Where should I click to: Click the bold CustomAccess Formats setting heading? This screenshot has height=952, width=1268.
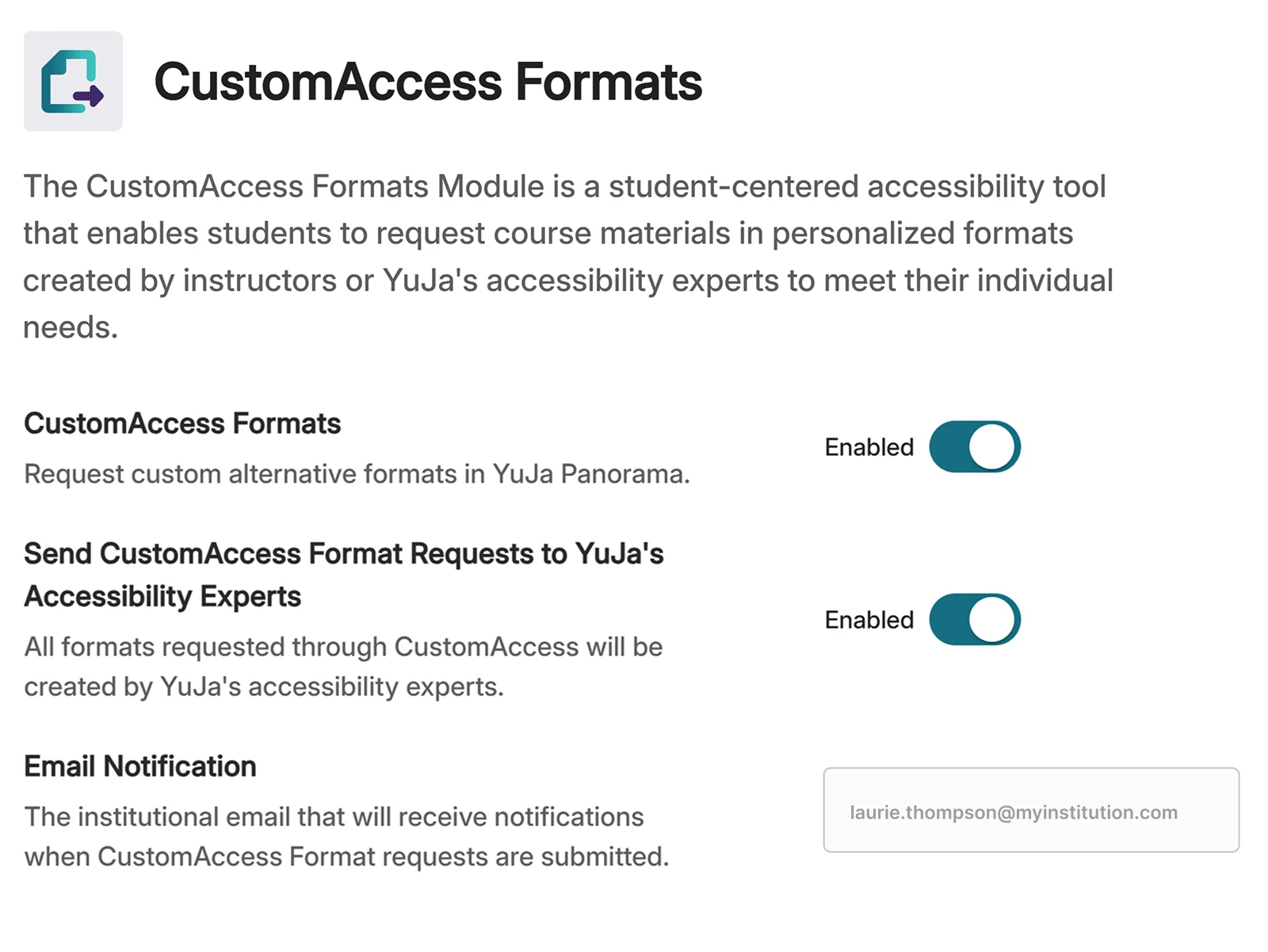coord(182,424)
